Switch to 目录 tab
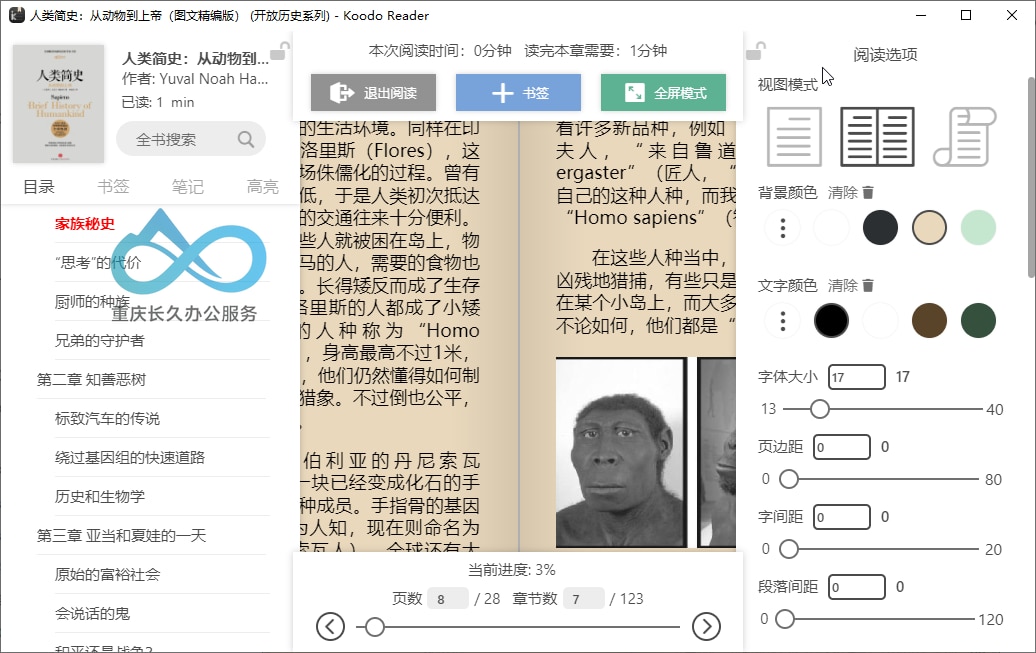The width and height of the screenshot is (1036, 653). point(39,187)
